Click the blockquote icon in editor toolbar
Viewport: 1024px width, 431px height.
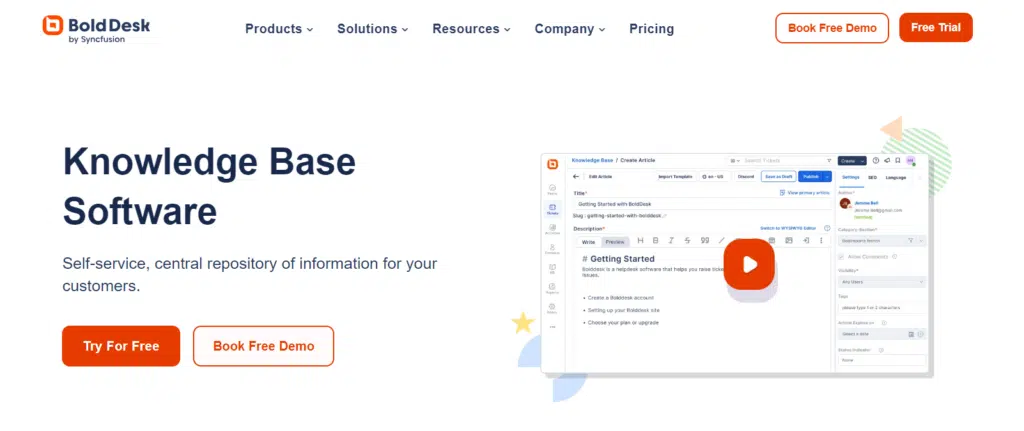click(705, 240)
